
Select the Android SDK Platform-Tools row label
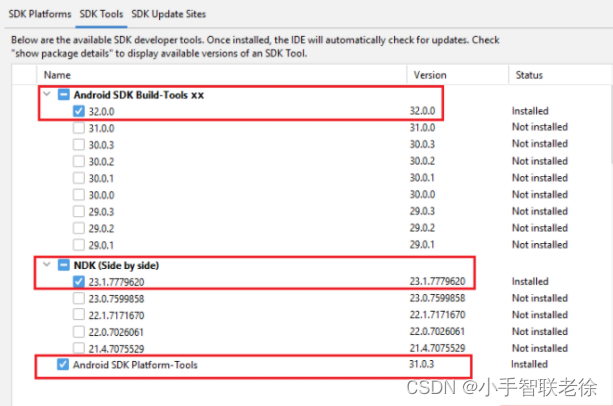(x=135, y=365)
